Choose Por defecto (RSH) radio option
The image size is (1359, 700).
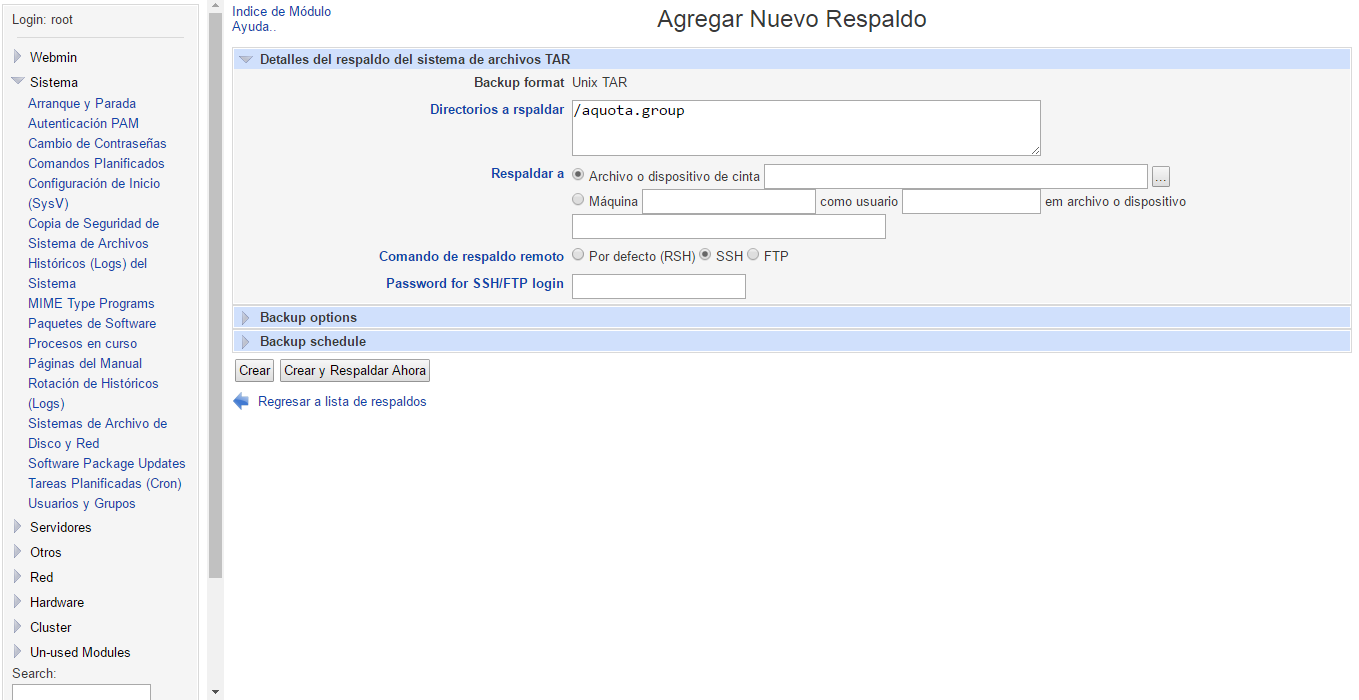tap(578, 255)
